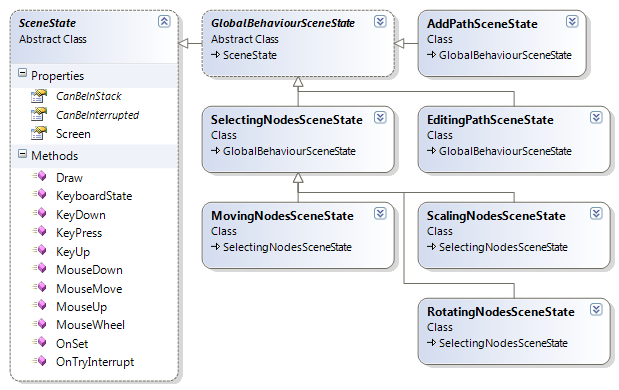
Task: Click the Screen property icon
Action: coord(39,133)
